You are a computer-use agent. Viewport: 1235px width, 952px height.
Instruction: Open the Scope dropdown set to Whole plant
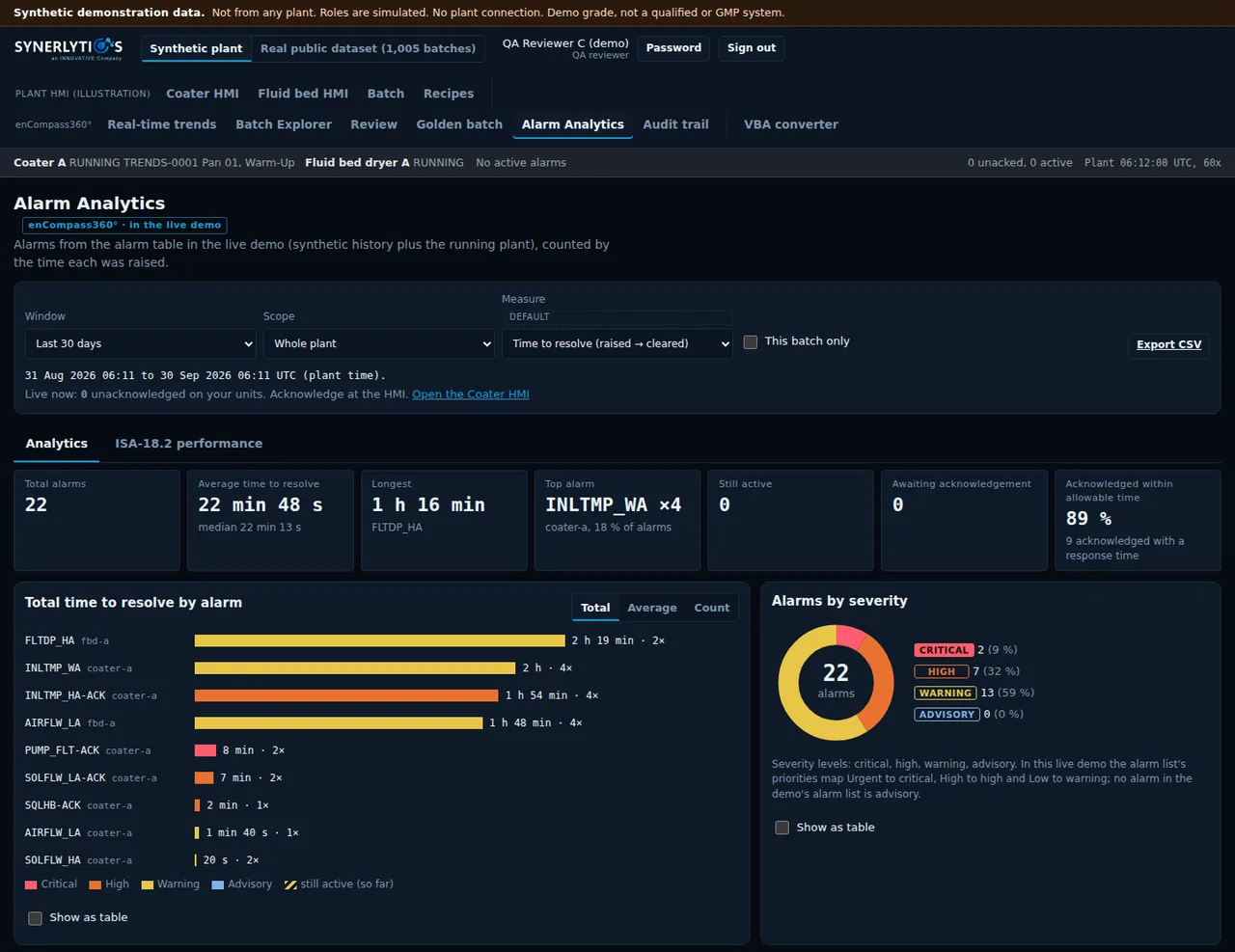coord(379,343)
